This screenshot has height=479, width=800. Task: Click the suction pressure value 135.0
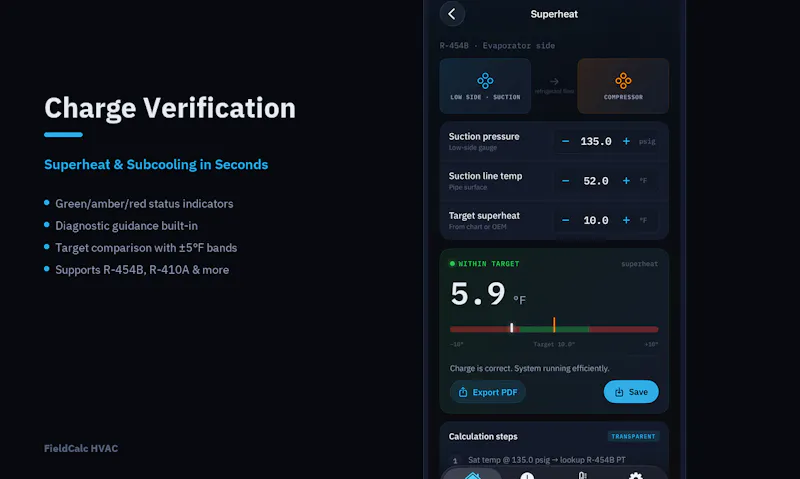tap(596, 141)
